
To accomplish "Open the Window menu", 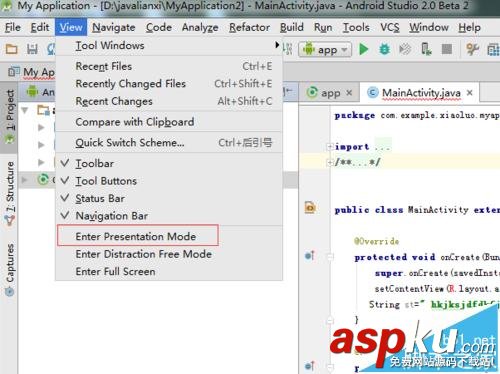I will pos(429,27).
